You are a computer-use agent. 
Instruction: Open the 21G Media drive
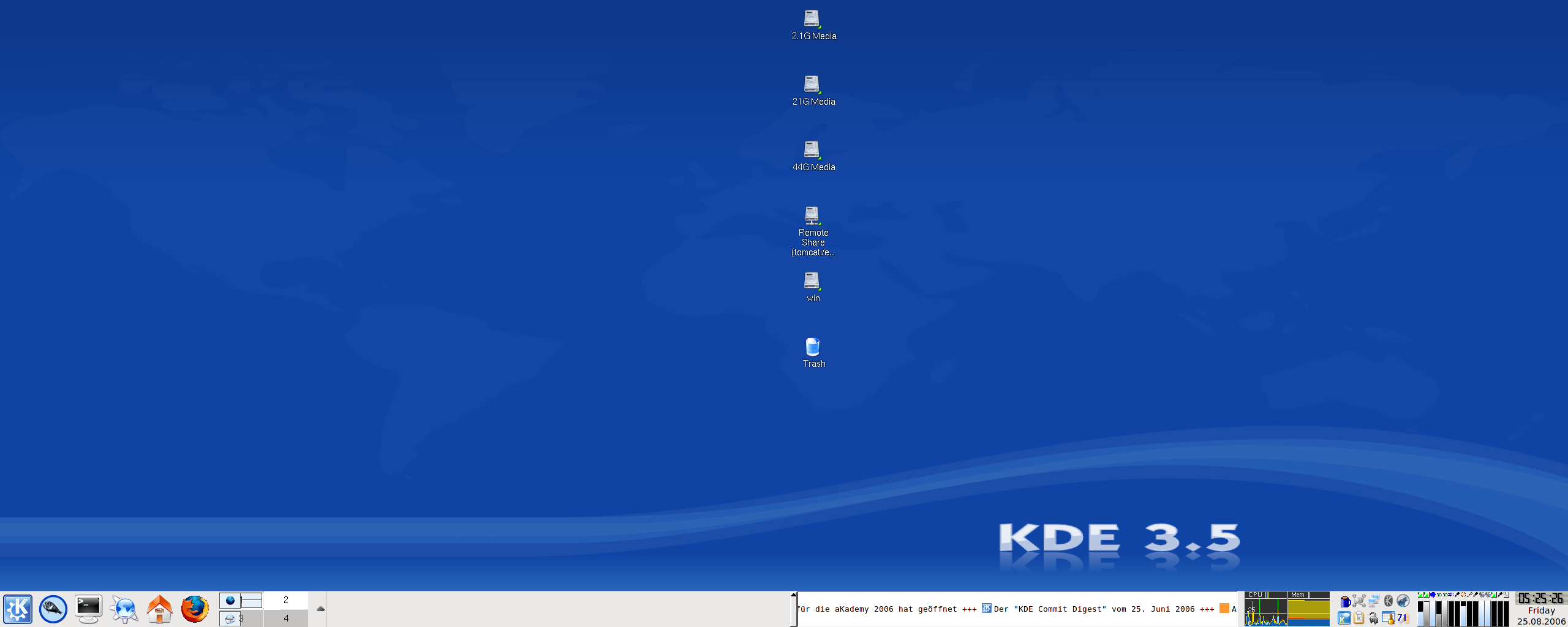[813, 91]
